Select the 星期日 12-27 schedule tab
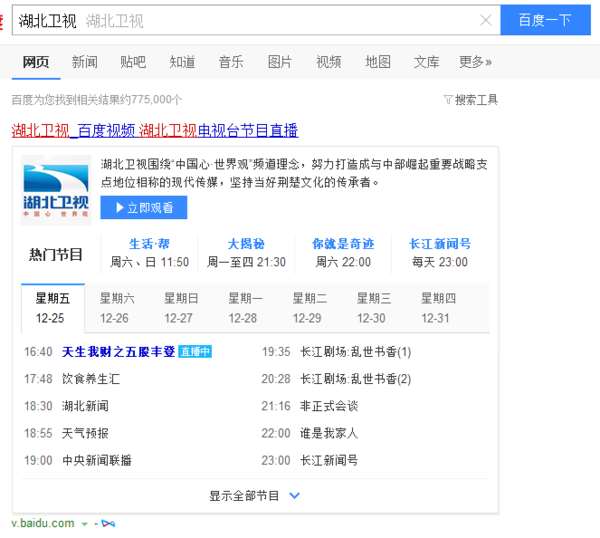600x538 pixels. tap(181, 308)
